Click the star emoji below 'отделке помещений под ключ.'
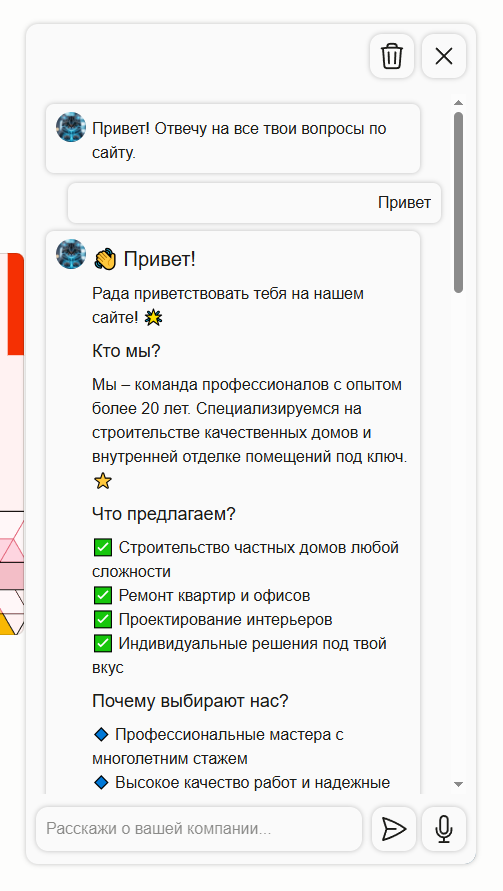This screenshot has height=891, width=503. pyautogui.click(x=103, y=481)
